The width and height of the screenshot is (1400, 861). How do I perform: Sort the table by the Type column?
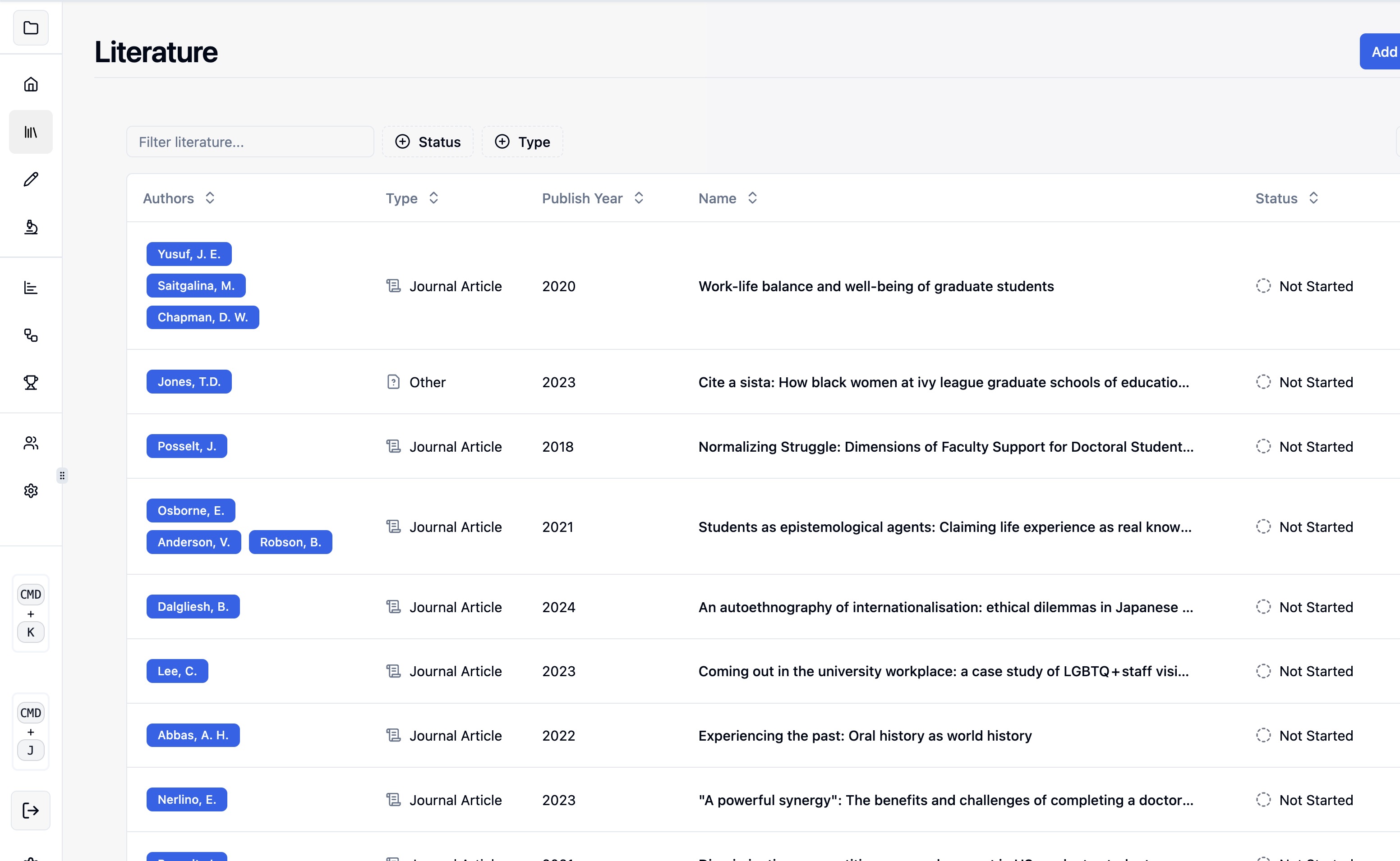pyautogui.click(x=412, y=198)
